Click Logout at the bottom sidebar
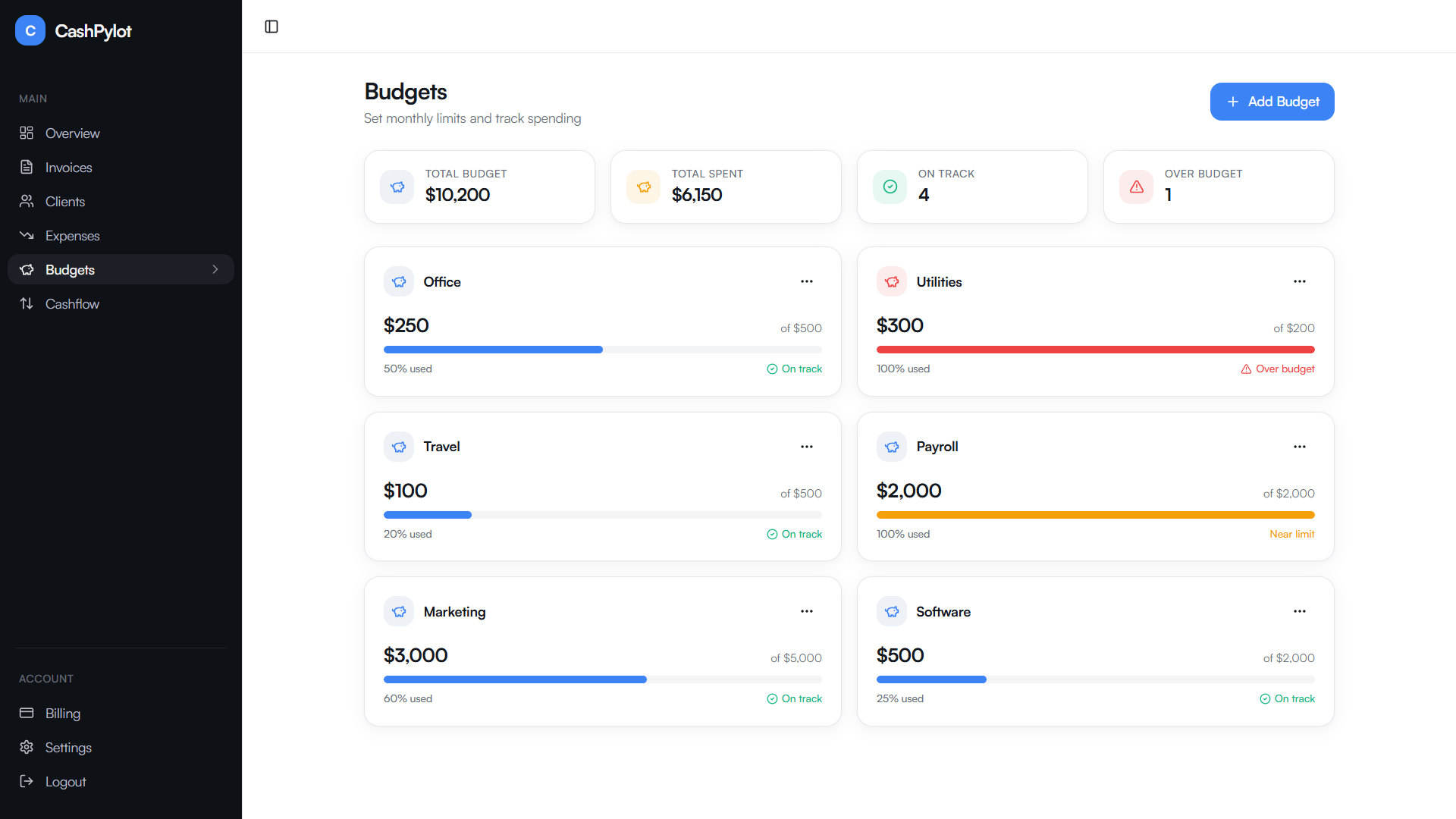This screenshot has width=1456, height=819. pos(65,781)
